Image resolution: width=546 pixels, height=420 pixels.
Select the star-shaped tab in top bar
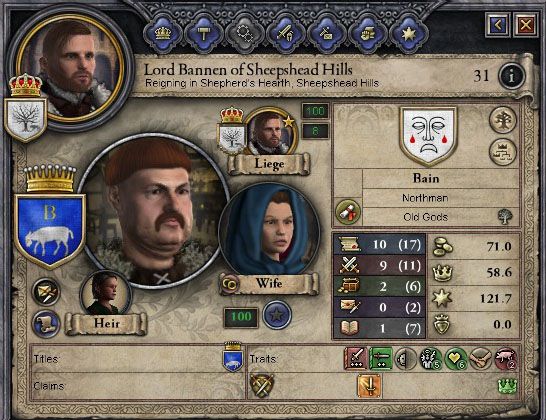click(408, 34)
